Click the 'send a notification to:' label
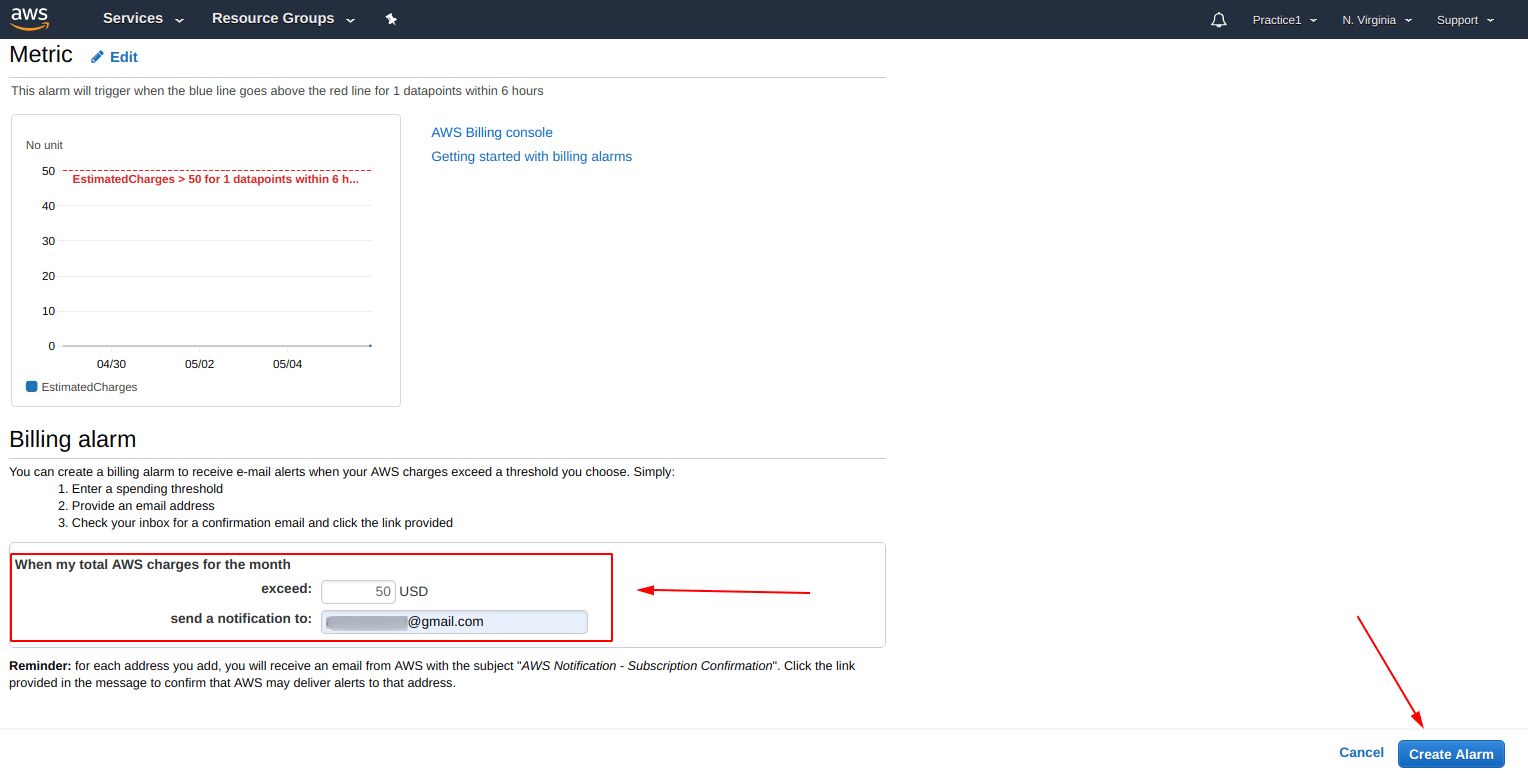Viewport: 1528px width, 774px height. pos(241,619)
